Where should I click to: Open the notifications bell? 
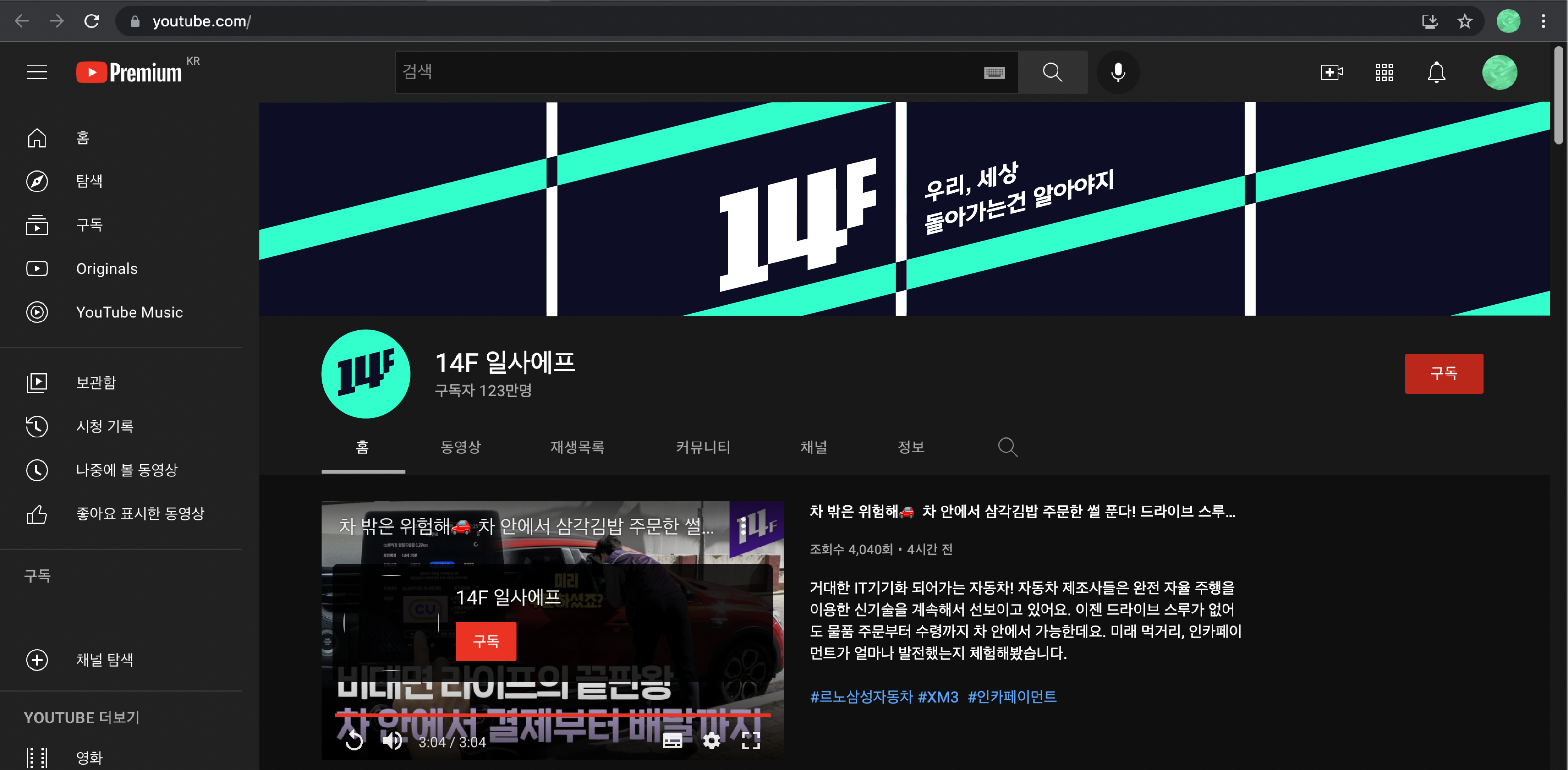[x=1436, y=72]
